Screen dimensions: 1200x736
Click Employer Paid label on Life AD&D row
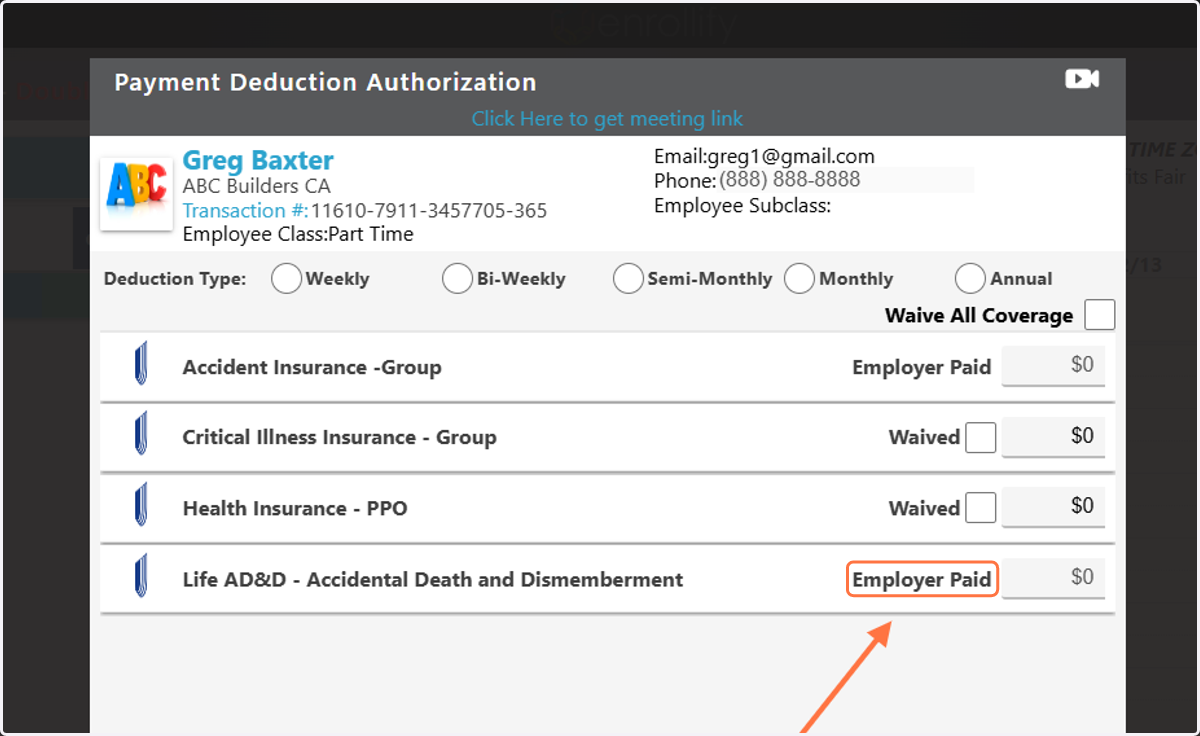tap(922, 580)
